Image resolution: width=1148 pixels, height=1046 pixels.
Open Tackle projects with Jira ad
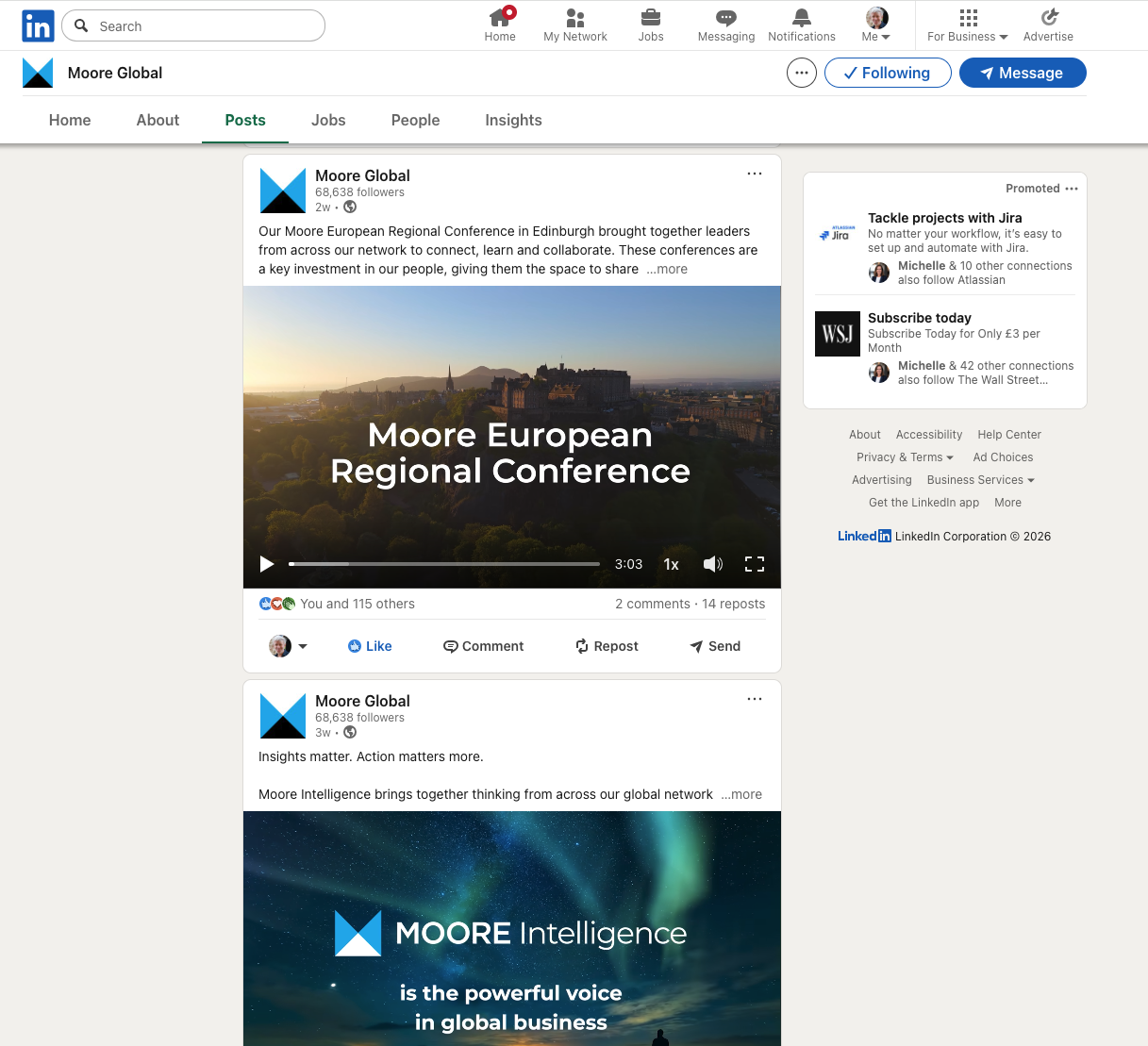[x=945, y=218]
